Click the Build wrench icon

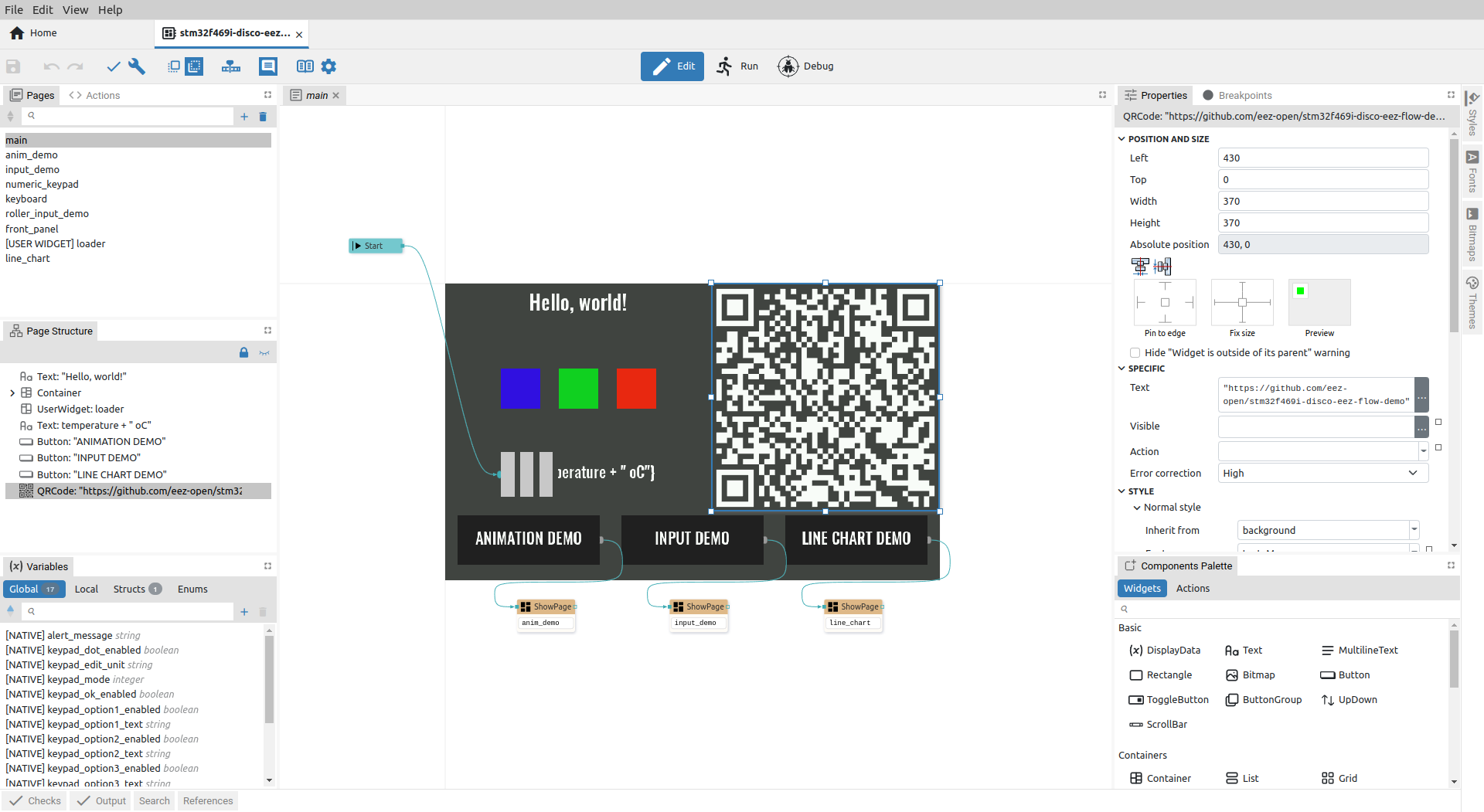(x=137, y=66)
